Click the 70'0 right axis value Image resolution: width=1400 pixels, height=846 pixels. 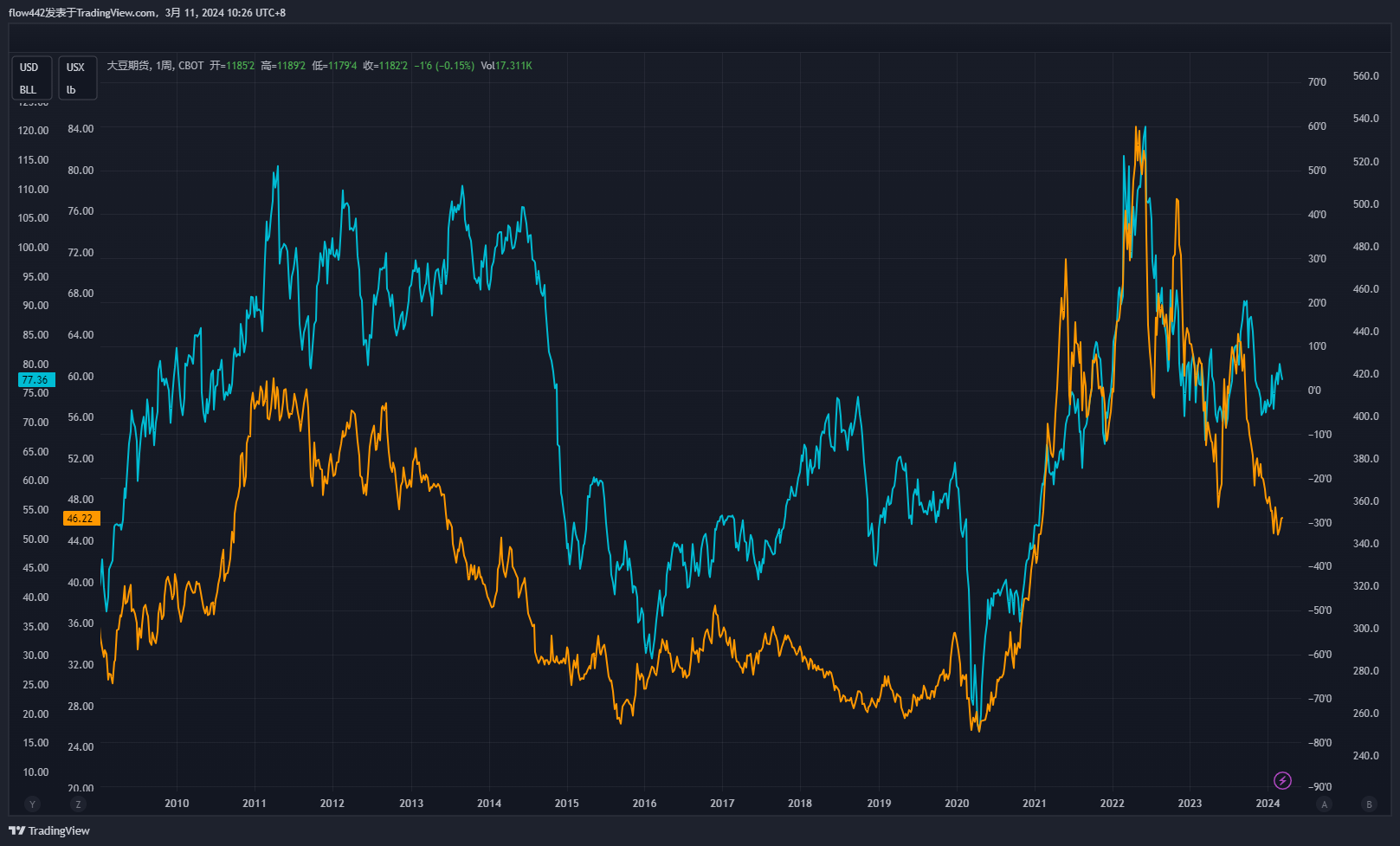tap(1317, 82)
